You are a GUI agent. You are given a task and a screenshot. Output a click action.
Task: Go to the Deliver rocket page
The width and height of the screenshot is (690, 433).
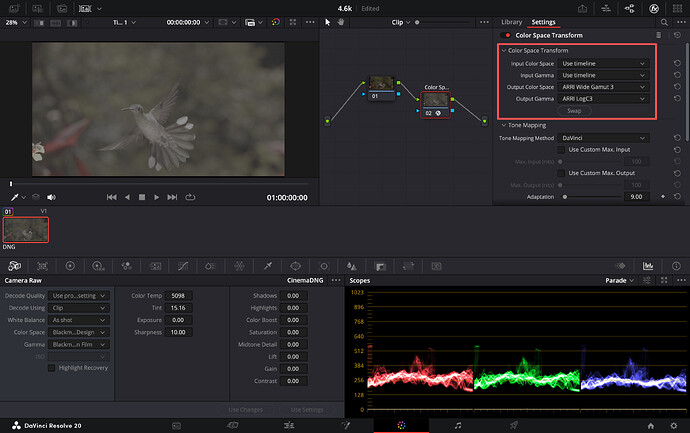(514, 425)
